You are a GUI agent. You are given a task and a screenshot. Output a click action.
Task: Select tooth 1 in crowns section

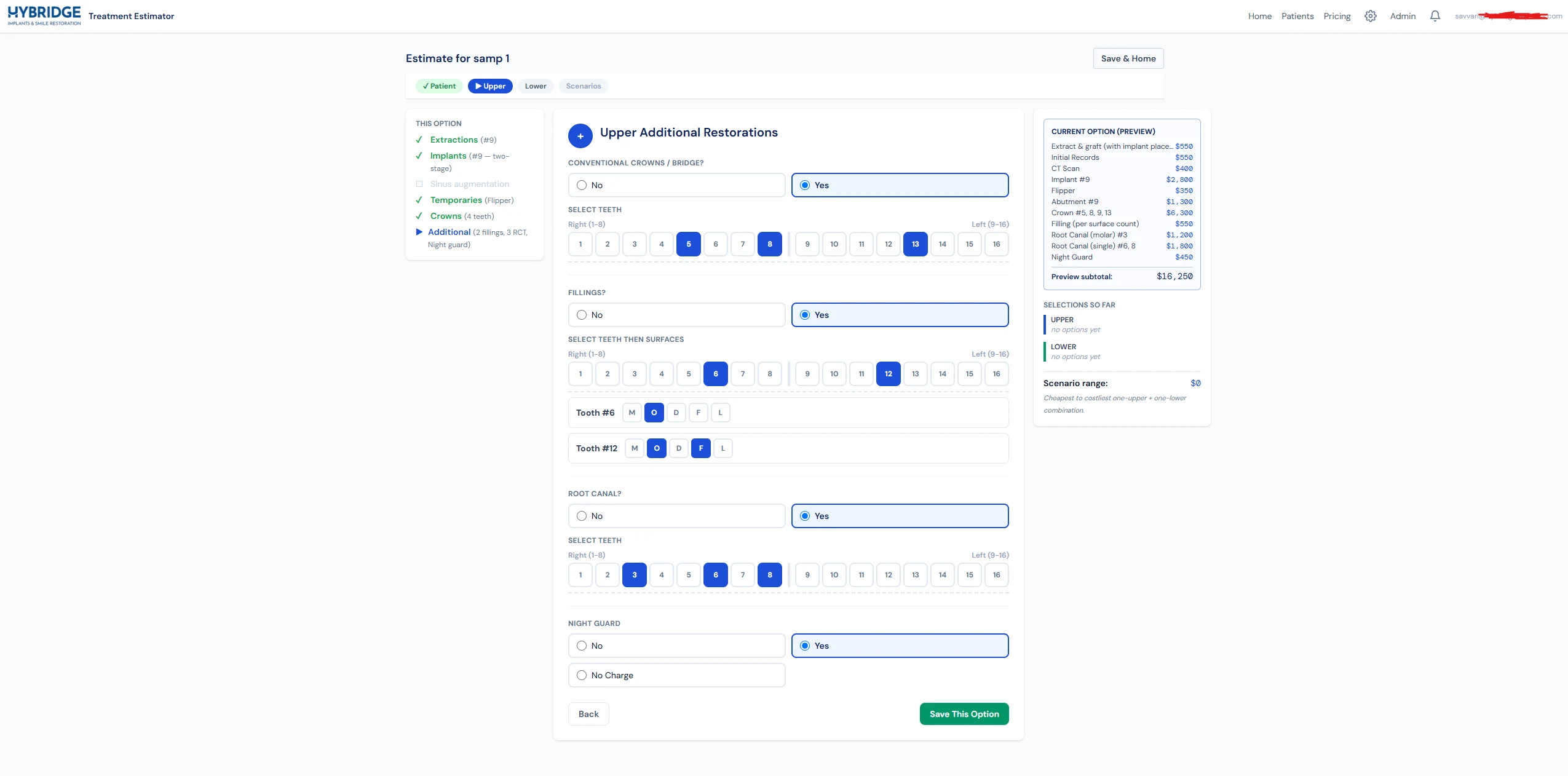tap(580, 244)
